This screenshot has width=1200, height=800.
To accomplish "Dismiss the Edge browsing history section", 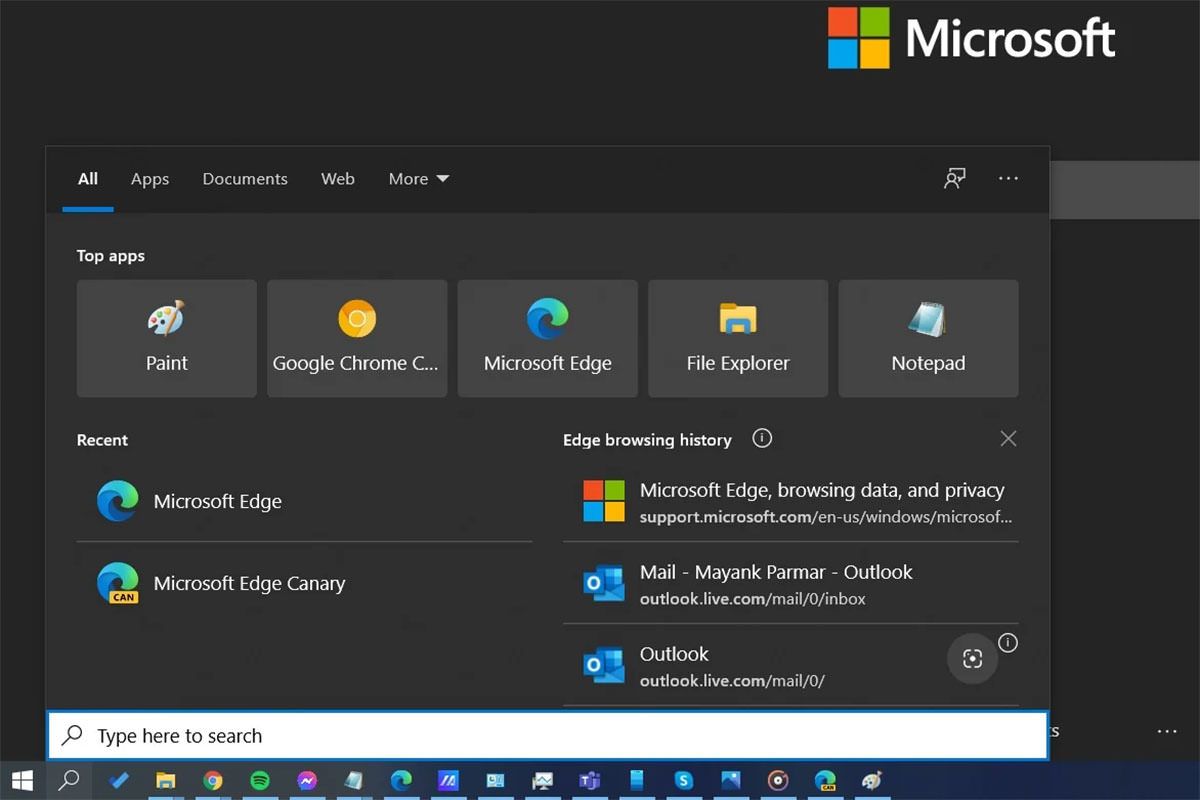I will click(1008, 439).
